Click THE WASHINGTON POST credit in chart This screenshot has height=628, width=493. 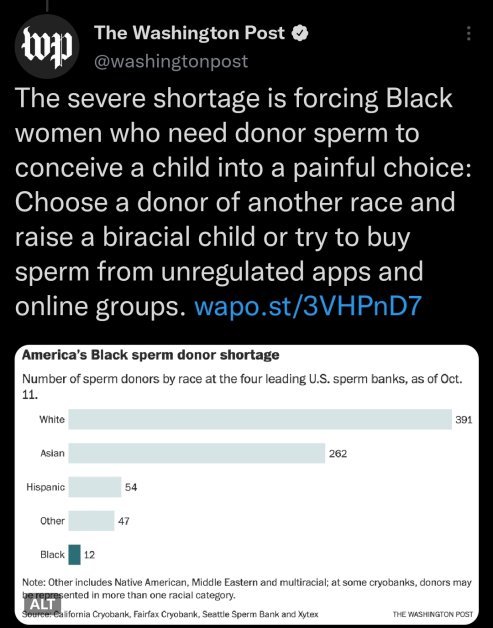pos(433,614)
